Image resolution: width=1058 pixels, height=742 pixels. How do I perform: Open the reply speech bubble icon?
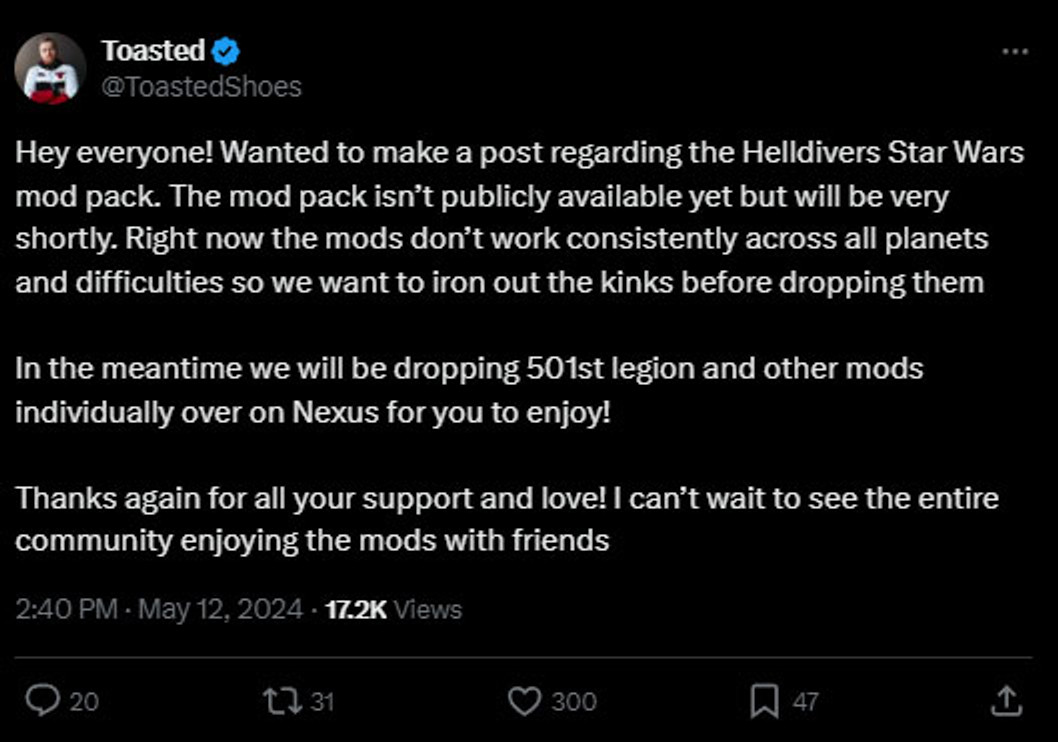tap(42, 700)
